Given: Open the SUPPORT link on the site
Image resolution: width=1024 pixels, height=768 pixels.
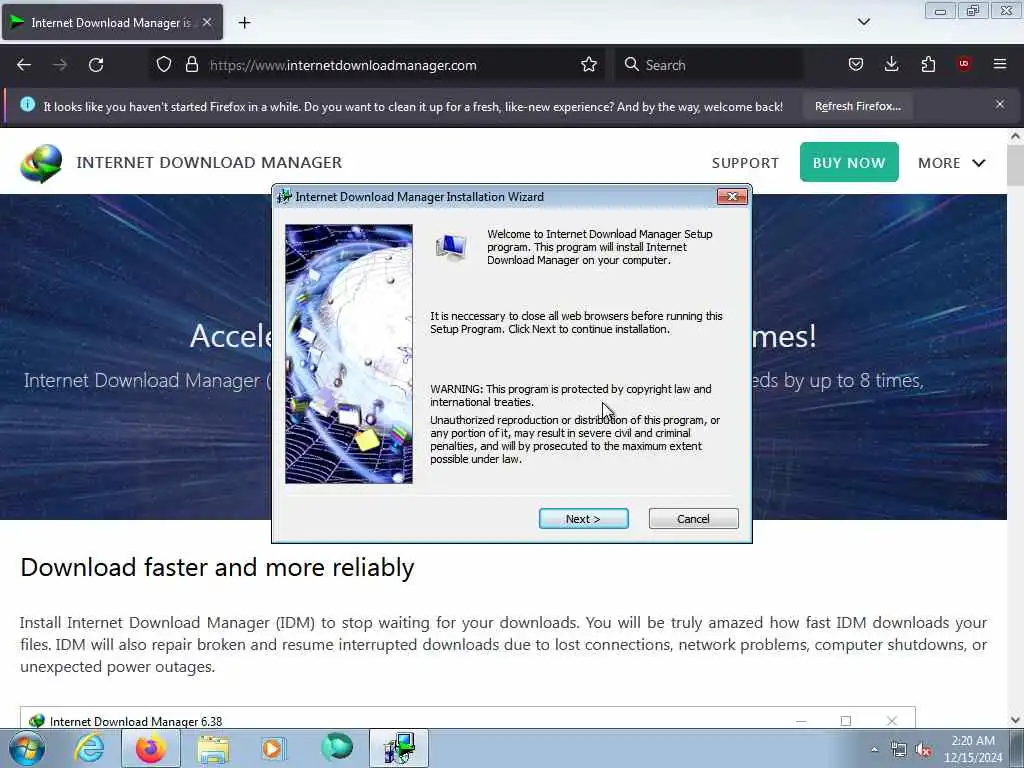Looking at the screenshot, I should coord(745,163).
